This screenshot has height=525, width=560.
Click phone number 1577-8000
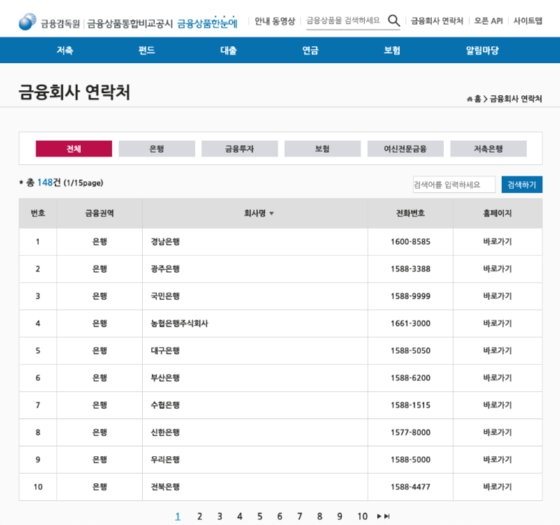410,432
